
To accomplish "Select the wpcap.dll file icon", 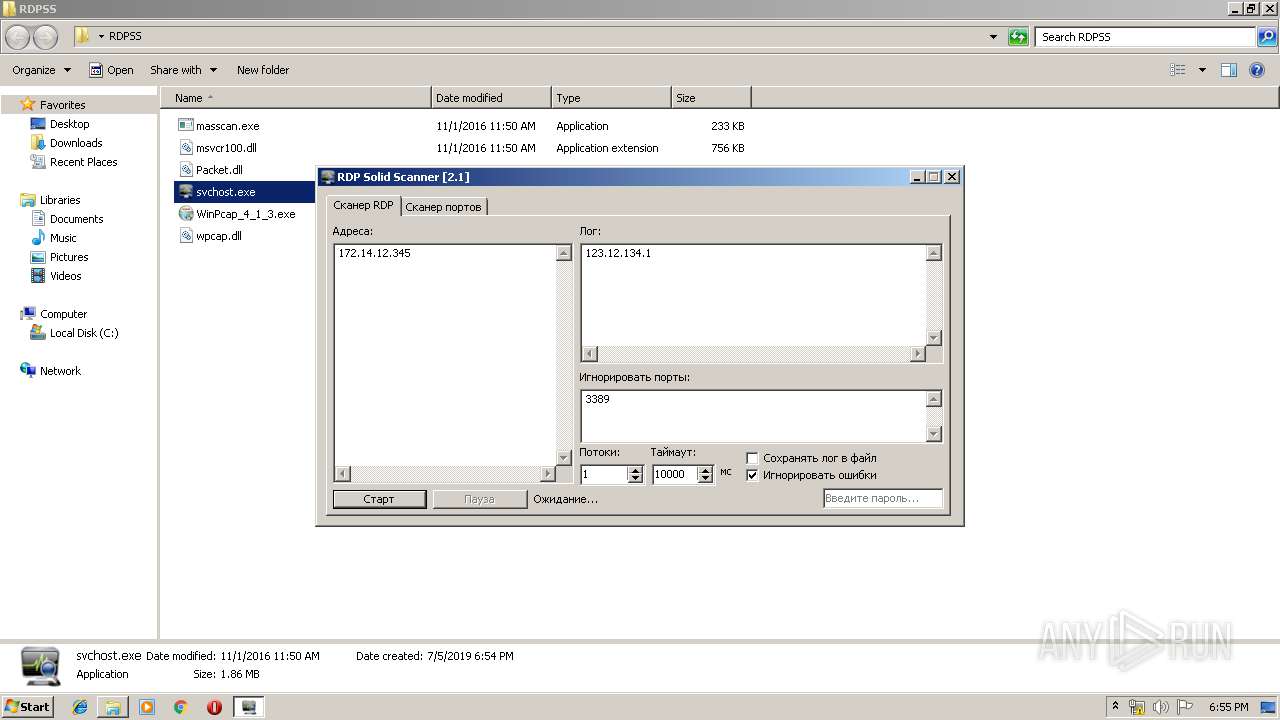I will (186, 236).
